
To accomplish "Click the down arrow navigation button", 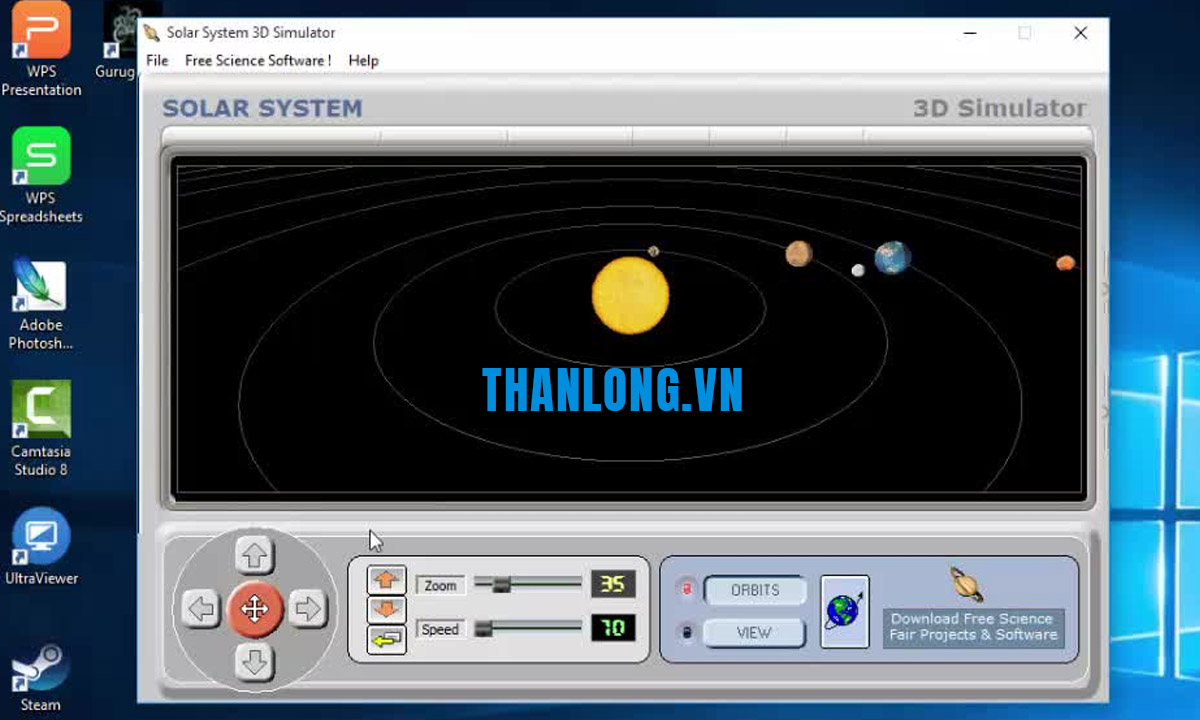I will 255,661.
